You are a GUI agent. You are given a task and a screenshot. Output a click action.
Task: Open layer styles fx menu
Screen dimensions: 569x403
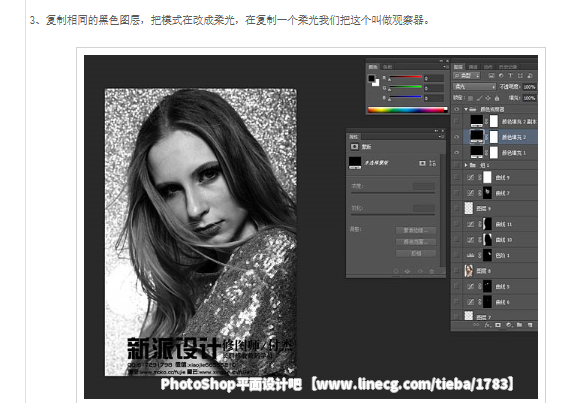[487, 325]
